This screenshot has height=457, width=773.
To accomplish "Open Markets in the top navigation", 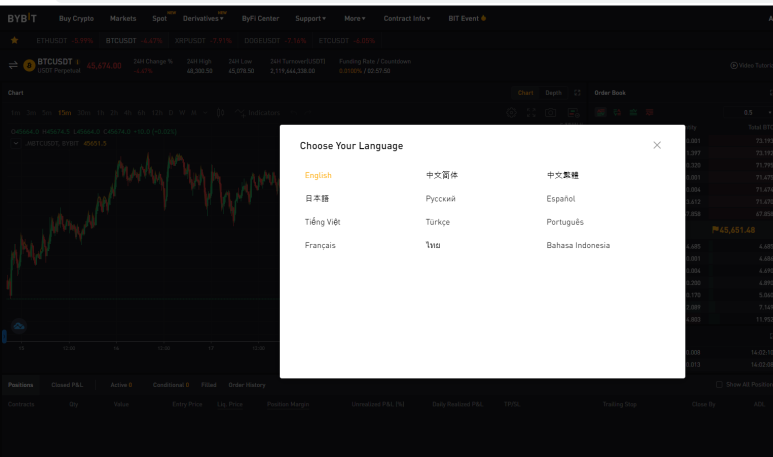I will 123,18.
